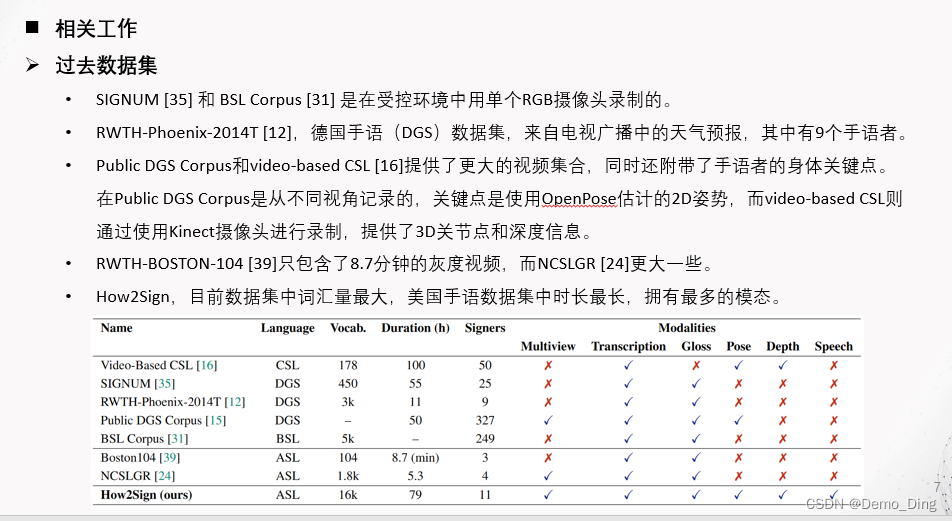Click the heading "相关工作"
The width and height of the screenshot is (952, 521).
tap(96, 29)
